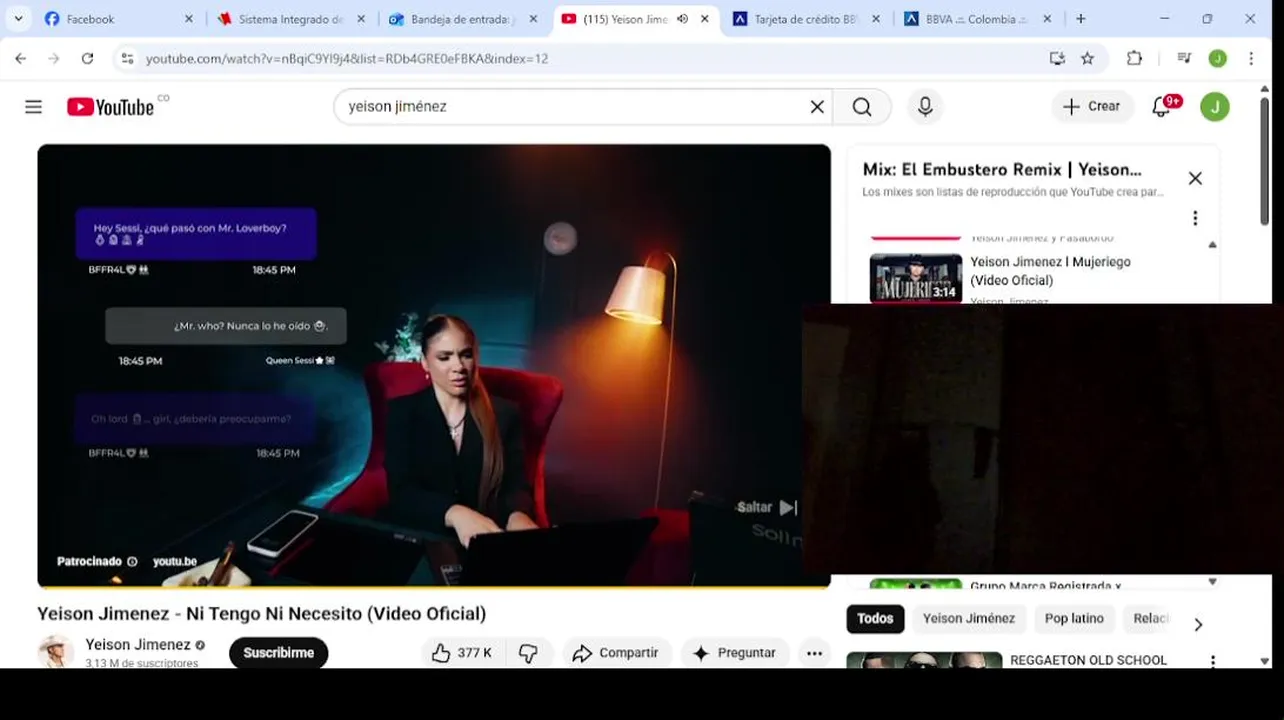1284x720 pixels.
Task: Click the address bar URL
Action: [347, 59]
